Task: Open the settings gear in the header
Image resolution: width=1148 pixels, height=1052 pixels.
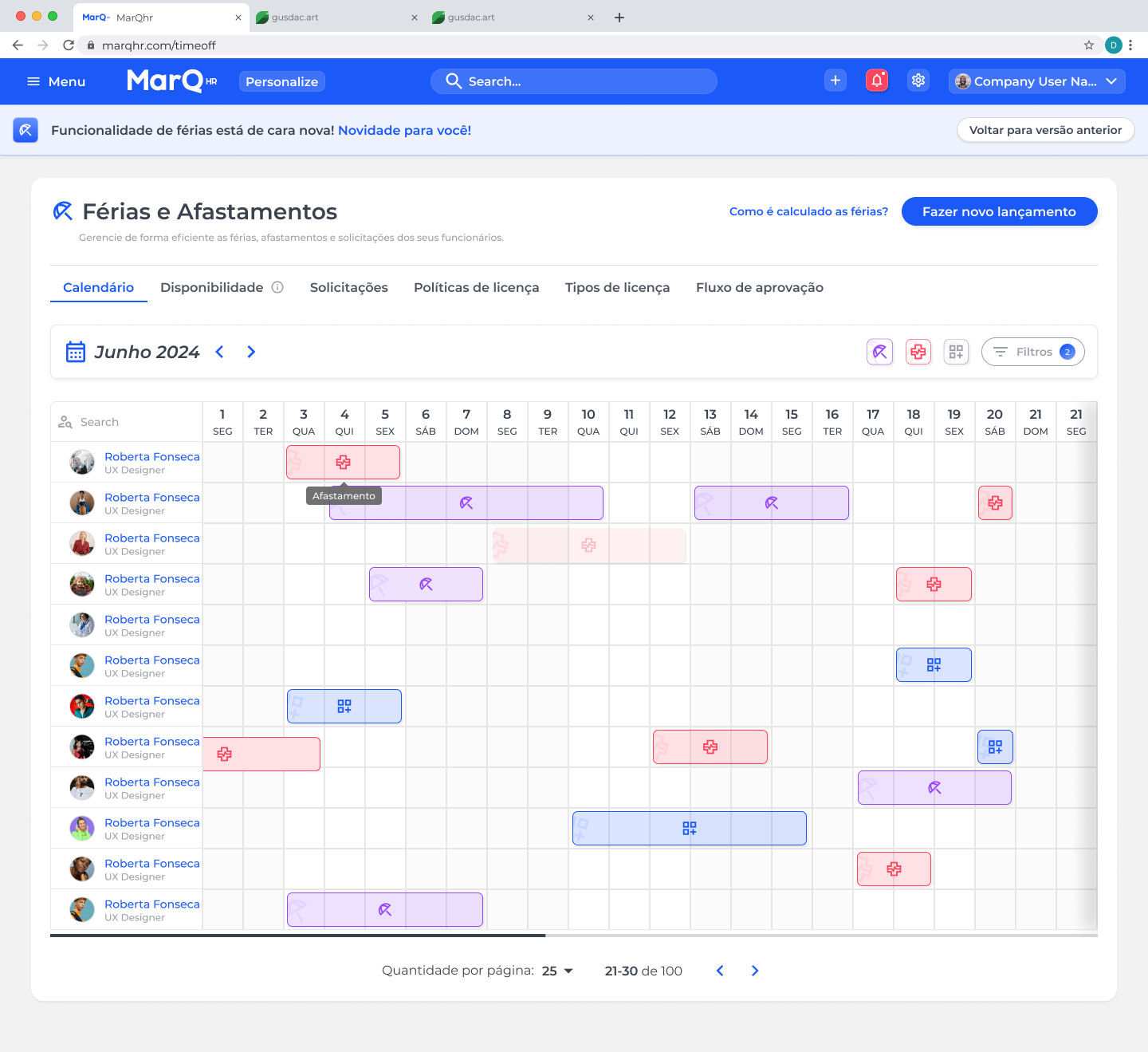Action: coord(918,81)
